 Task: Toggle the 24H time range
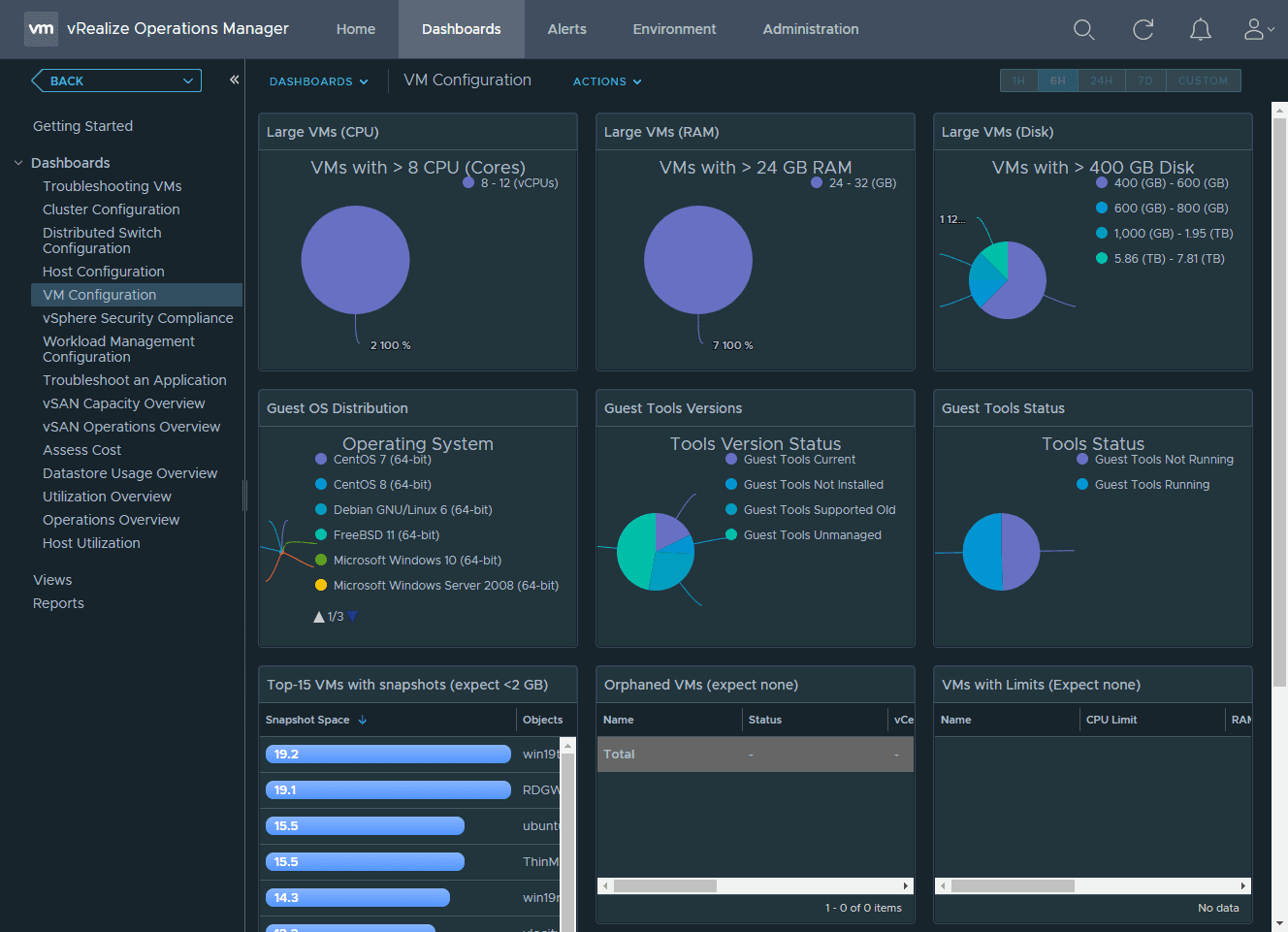point(1101,80)
